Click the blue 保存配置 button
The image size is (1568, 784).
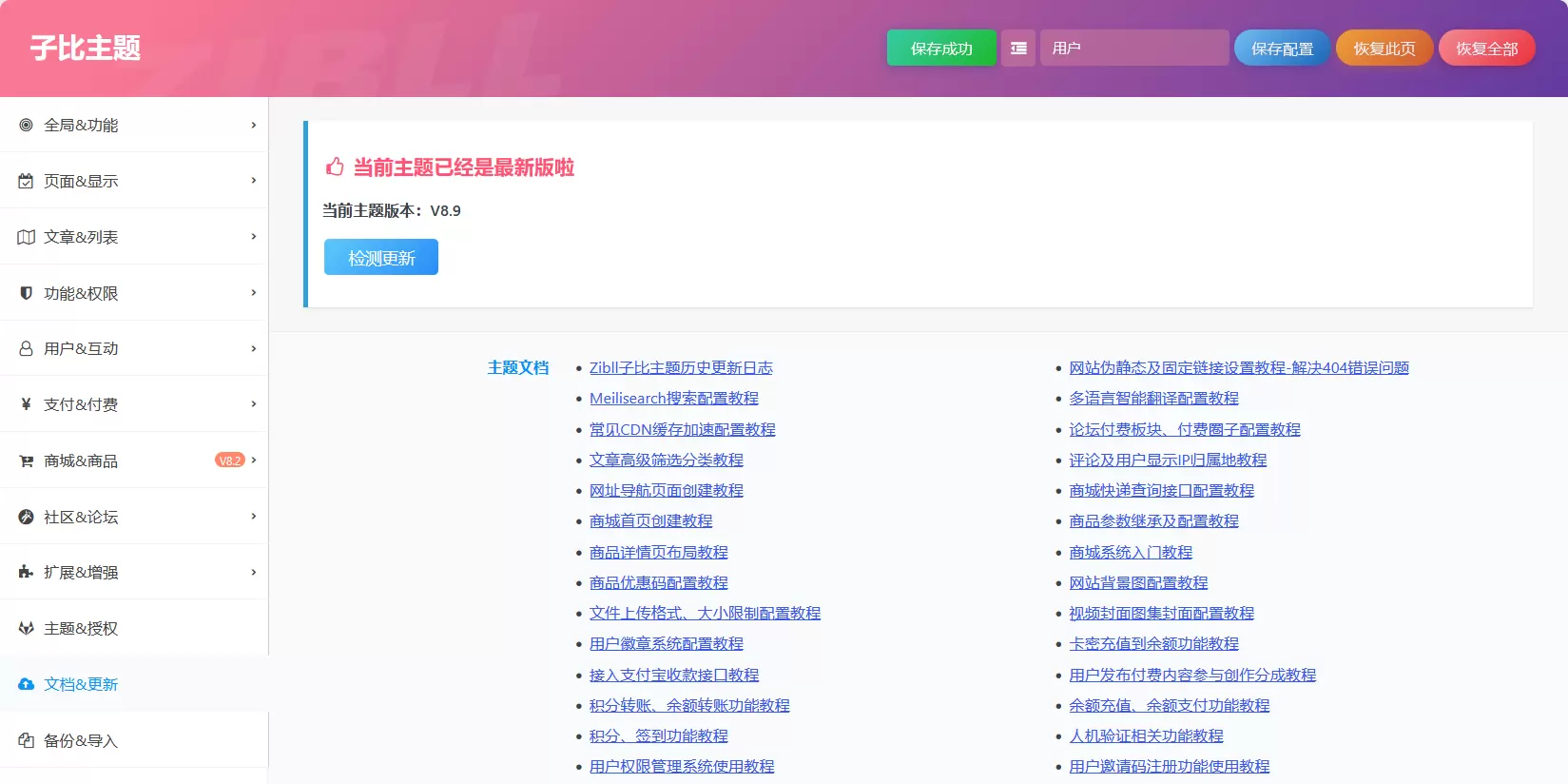click(1282, 48)
